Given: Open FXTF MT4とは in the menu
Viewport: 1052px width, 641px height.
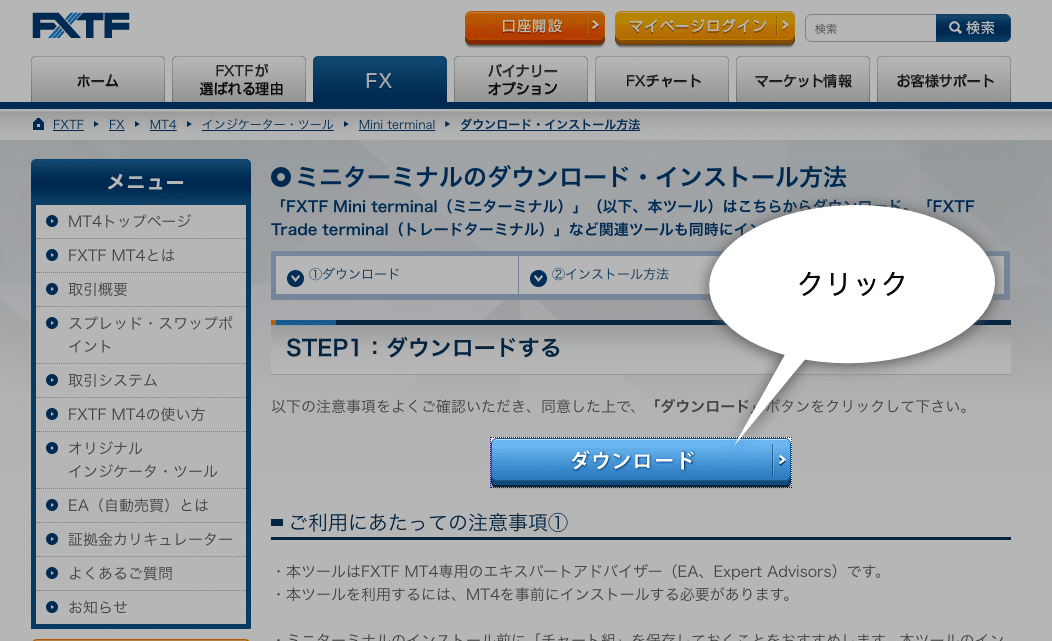Looking at the screenshot, I should coord(141,256).
